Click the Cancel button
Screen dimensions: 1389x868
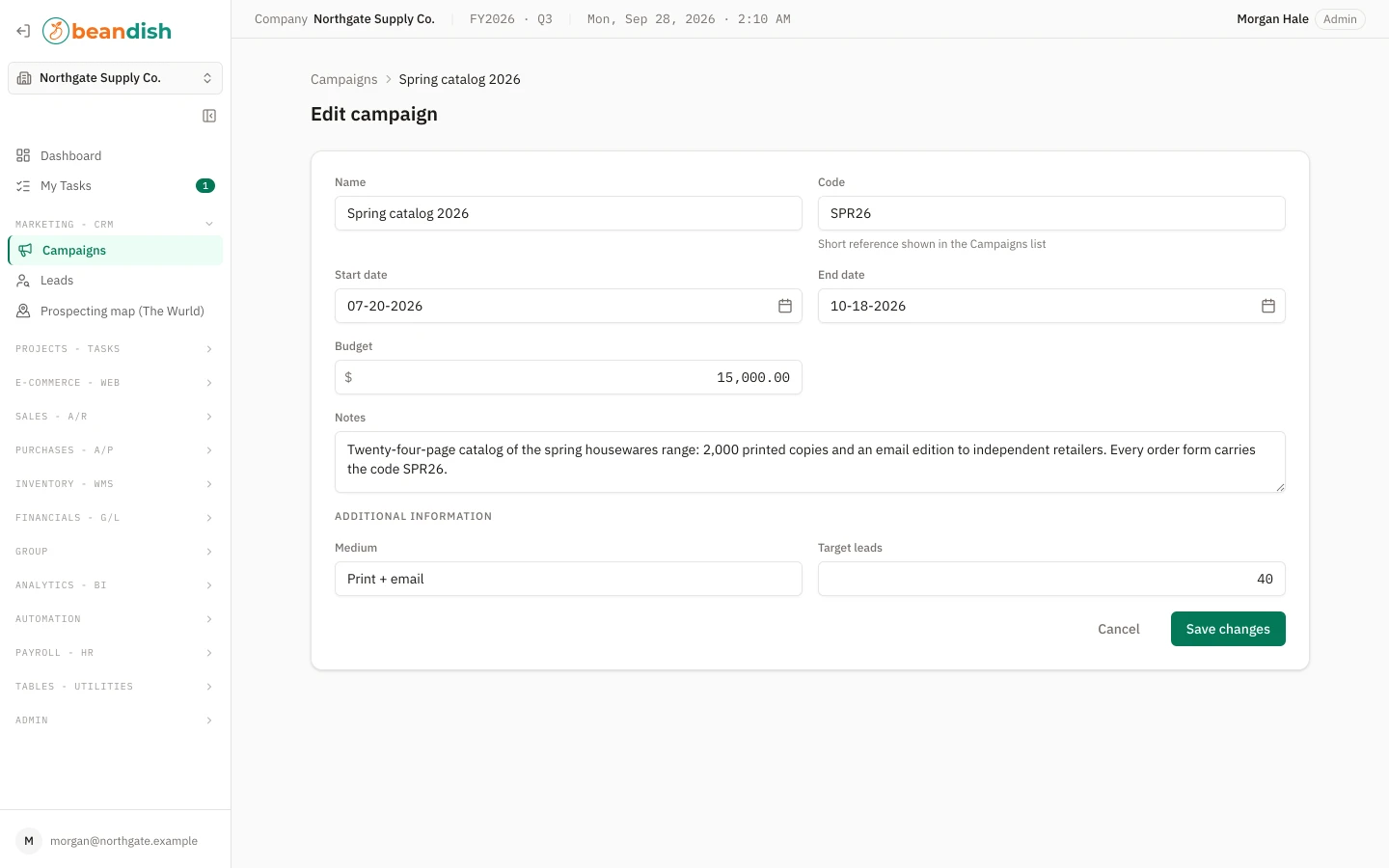click(1119, 629)
